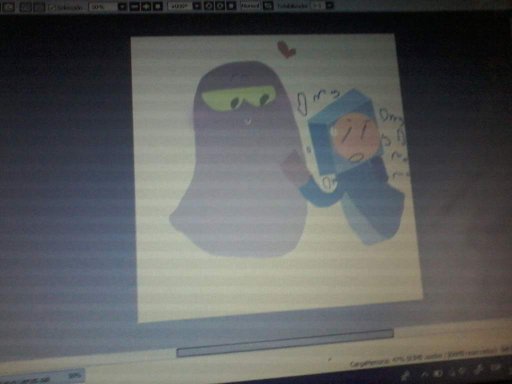512x384 pixels.
Task: Select the open document tab at bottom-left
Action: pyautogui.click(x=43, y=378)
